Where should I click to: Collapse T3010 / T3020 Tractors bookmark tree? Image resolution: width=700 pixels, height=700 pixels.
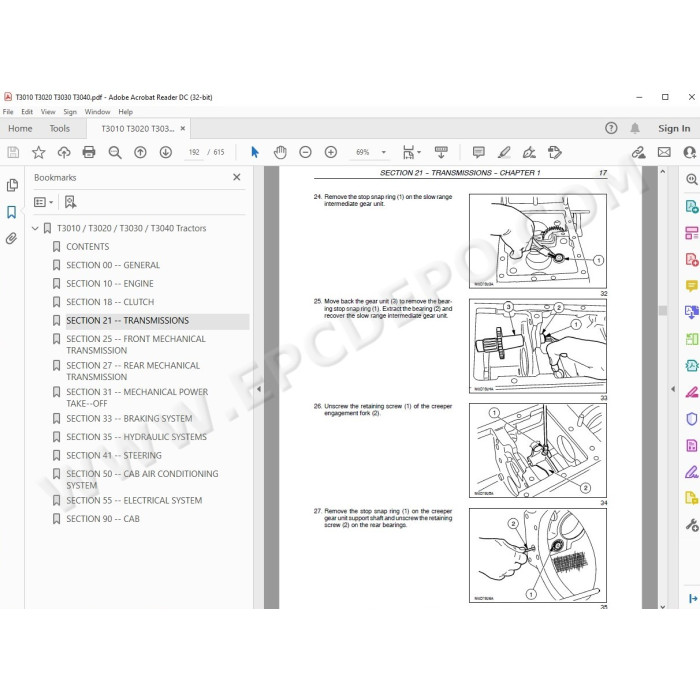(x=35, y=229)
